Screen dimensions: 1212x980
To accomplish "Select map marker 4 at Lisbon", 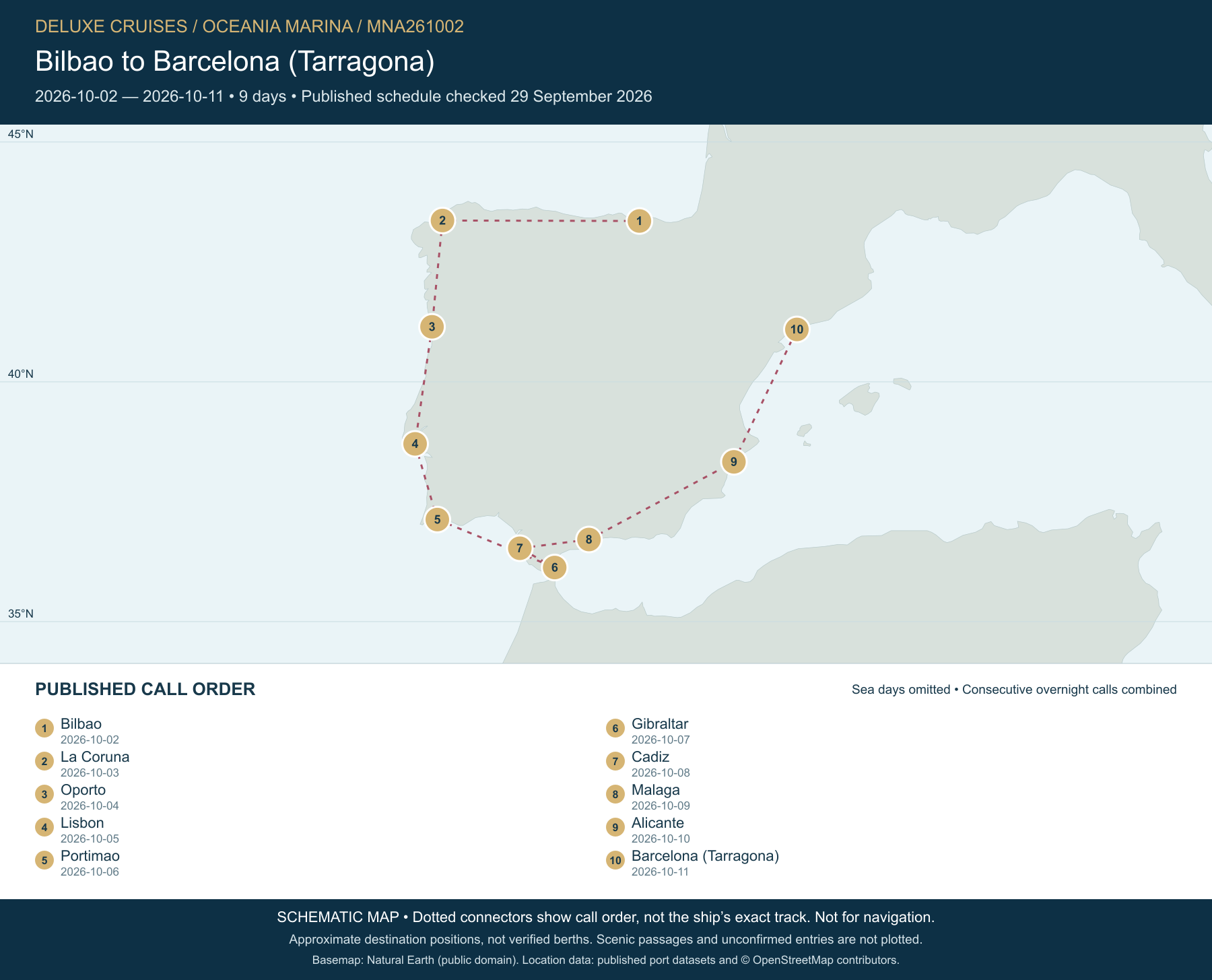I will click(x=415, y=444).
